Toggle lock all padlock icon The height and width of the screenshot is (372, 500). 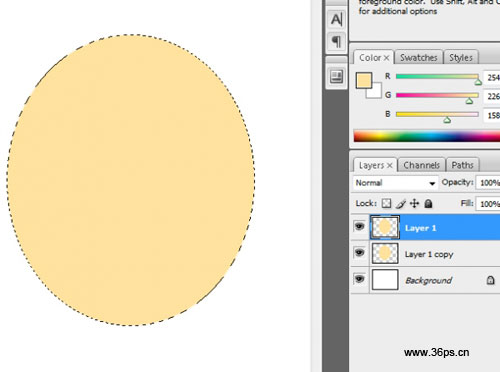[428, 203]
